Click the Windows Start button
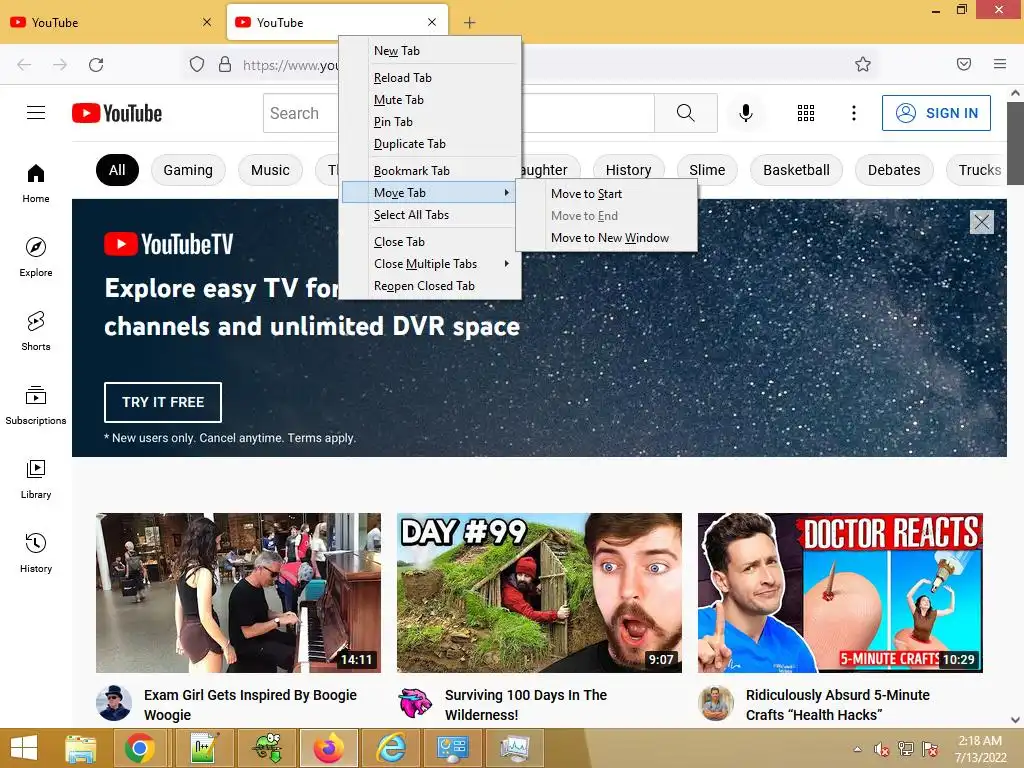This screenshot has height=768, width=1024. tap(24, 748)
